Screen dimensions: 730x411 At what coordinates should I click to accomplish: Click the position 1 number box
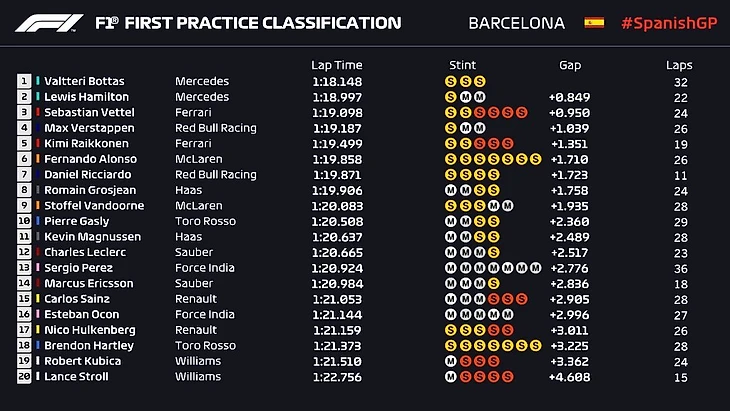tap(25, 81)
